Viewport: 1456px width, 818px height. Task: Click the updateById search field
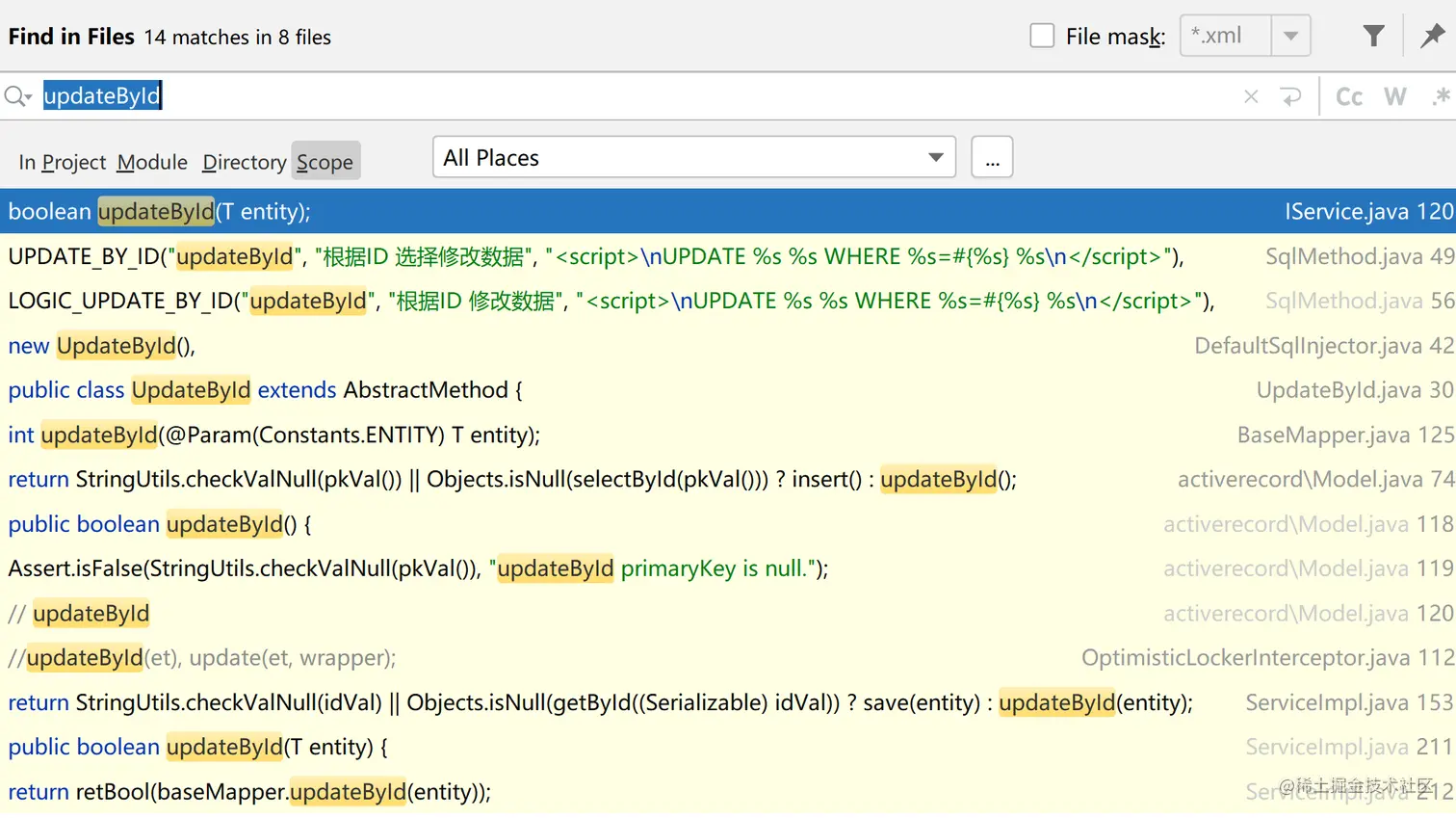[636, 96]
